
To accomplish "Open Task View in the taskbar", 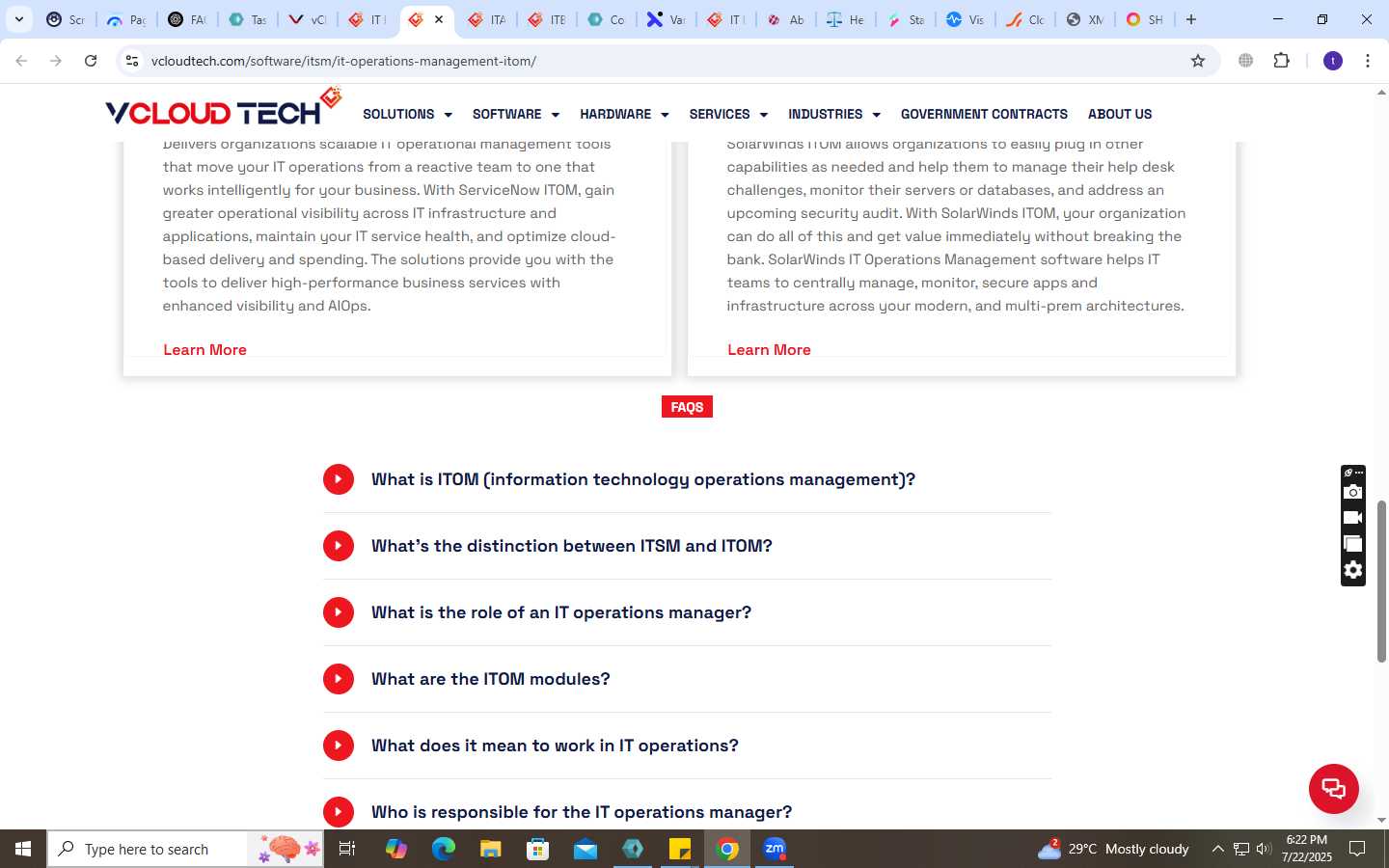I will coord(347,849).
